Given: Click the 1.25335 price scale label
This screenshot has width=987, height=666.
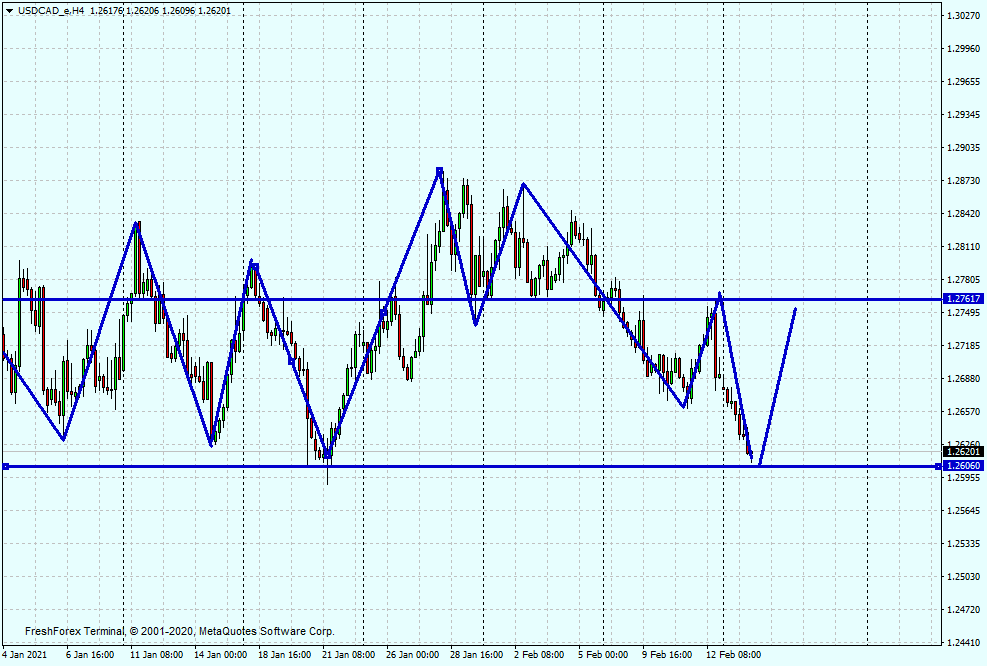Looking at the screenshot, I should [964, 543].
